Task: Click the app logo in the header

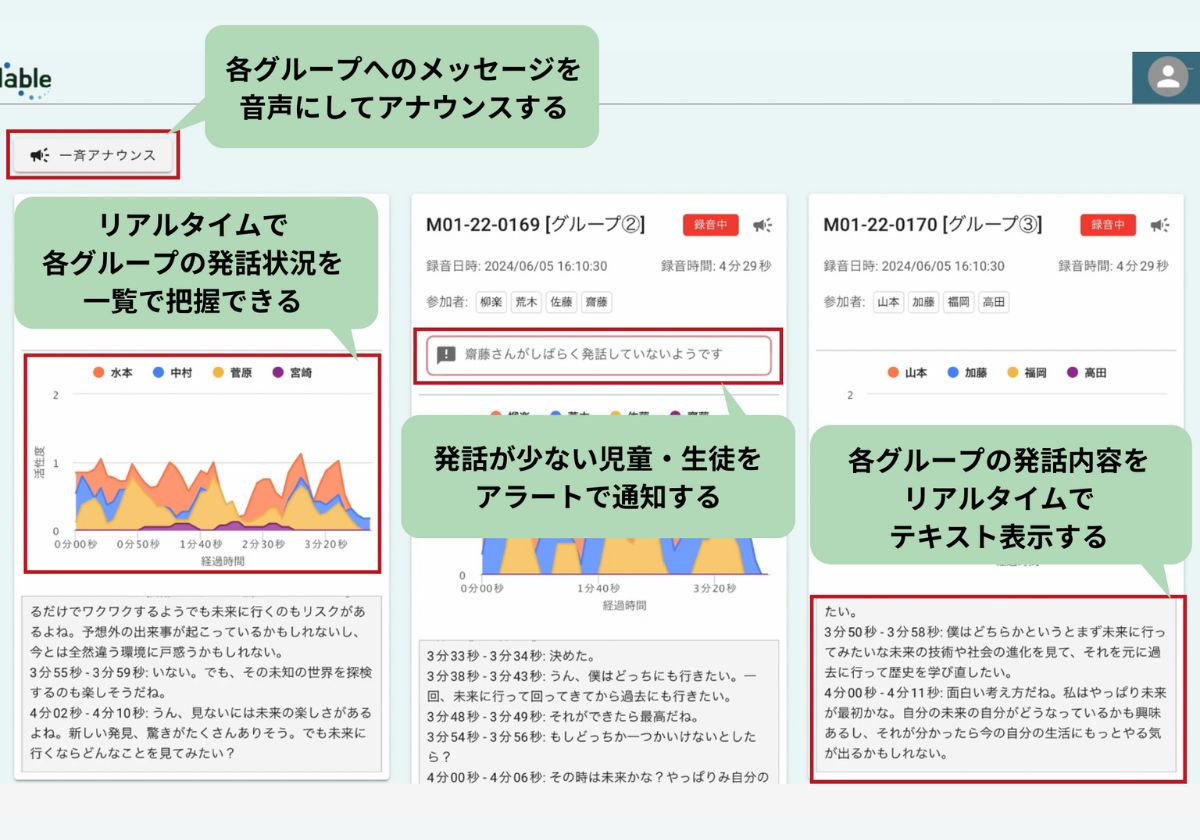Action: tap(25, 80)
